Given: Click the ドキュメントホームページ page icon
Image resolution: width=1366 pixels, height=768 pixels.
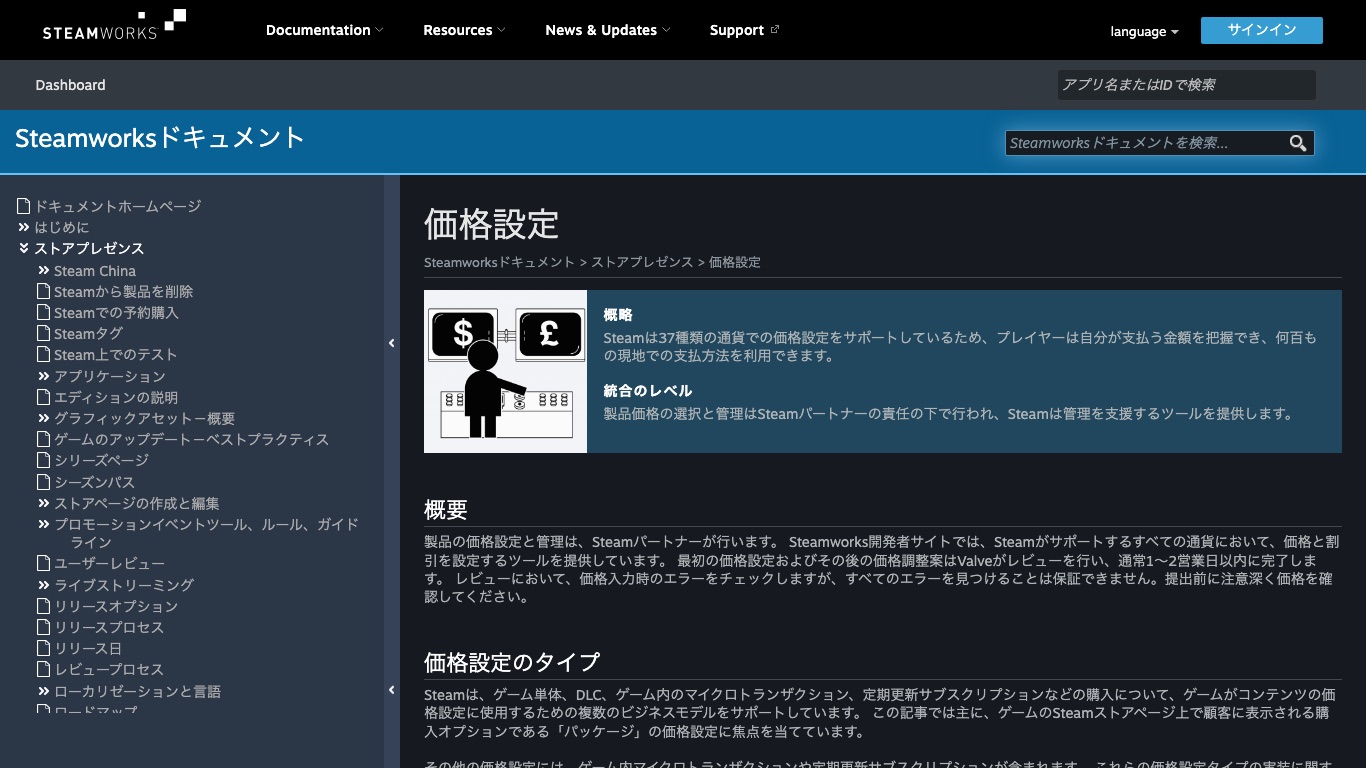Looking at the screenshot, I should coord(24,206).
